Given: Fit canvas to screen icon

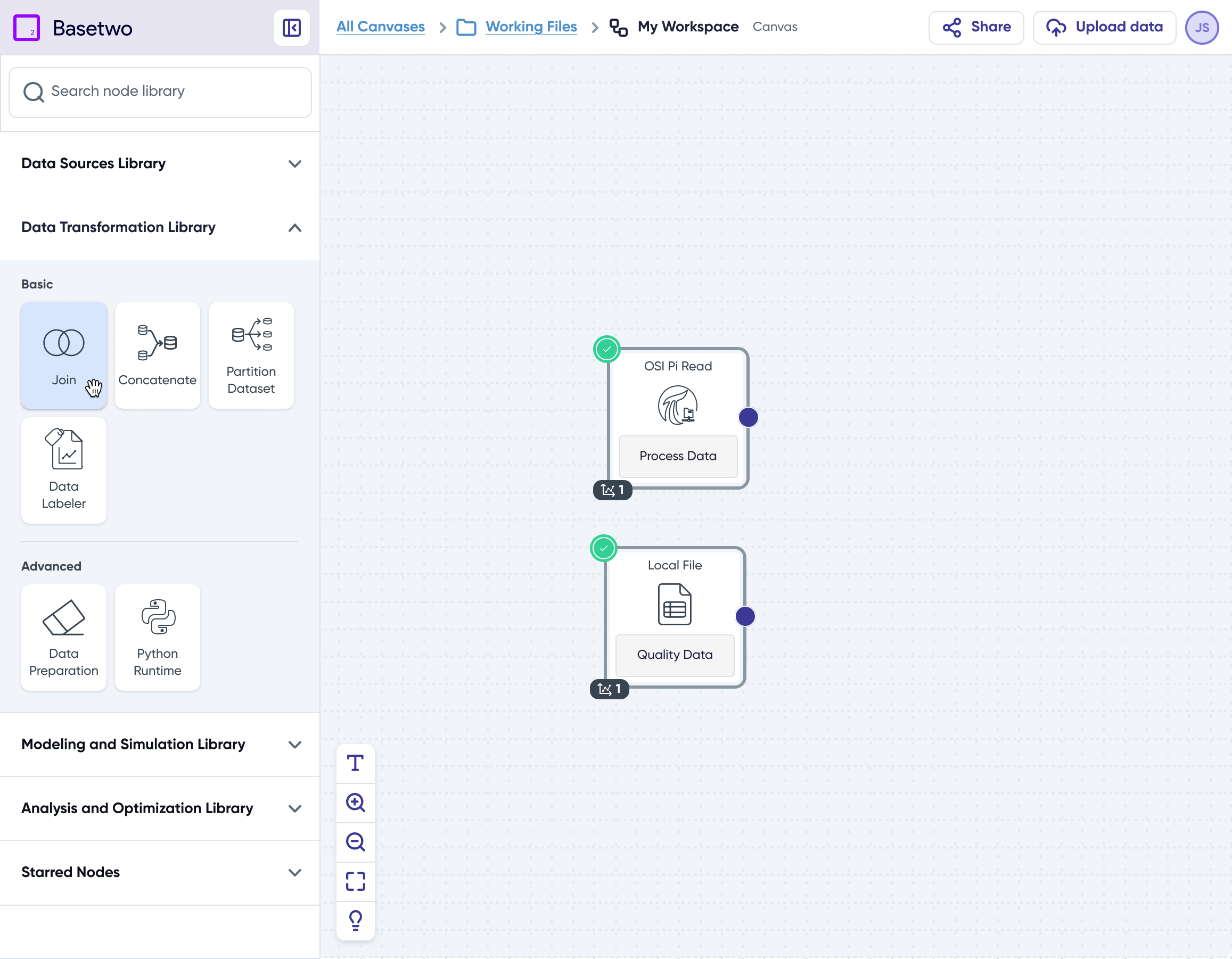Looking at the screenshot, I should [x=356, y=881].
